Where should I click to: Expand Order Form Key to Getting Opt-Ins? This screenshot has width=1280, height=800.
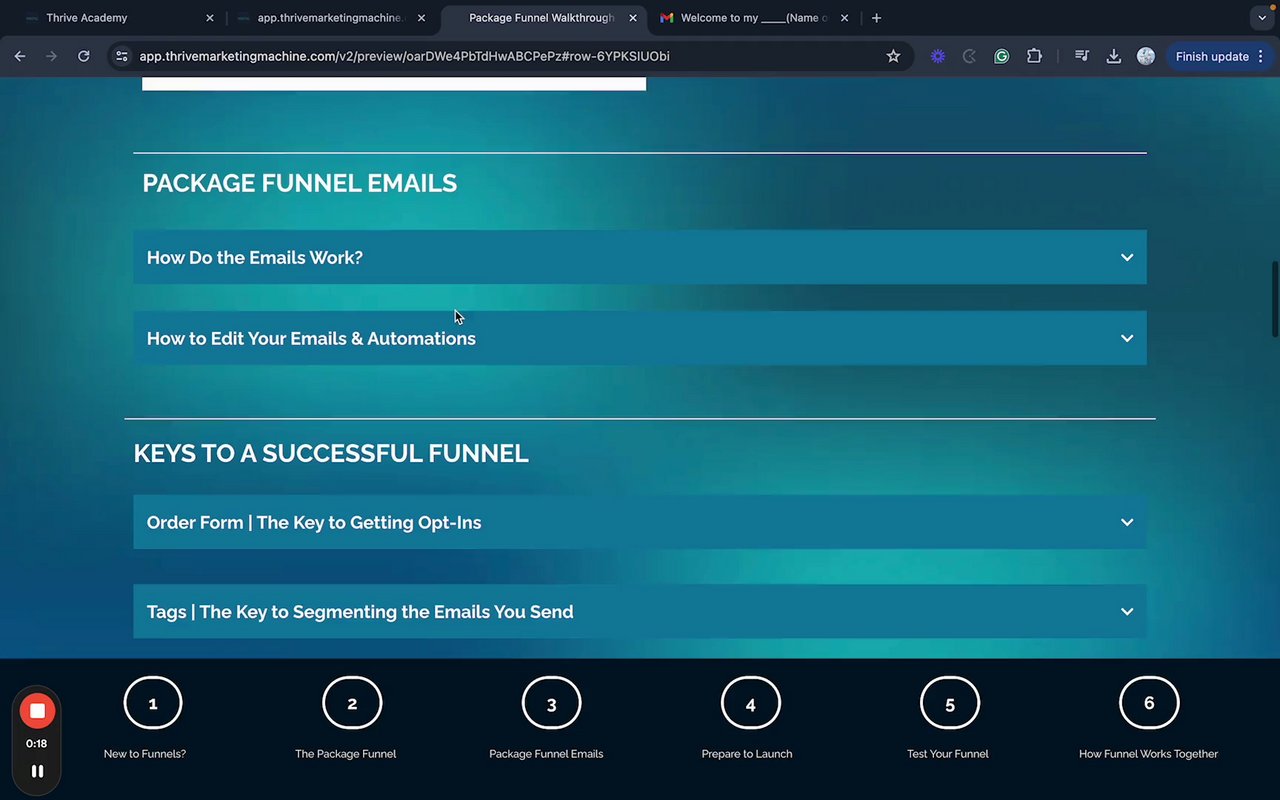coord(640,522)
